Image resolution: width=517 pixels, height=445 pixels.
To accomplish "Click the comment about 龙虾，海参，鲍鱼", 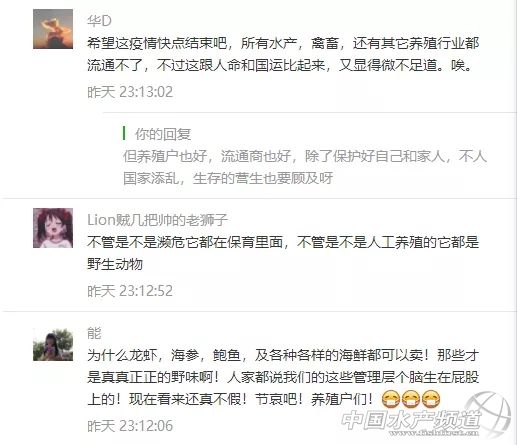I will pyautogui.click(x=283, y=377).
